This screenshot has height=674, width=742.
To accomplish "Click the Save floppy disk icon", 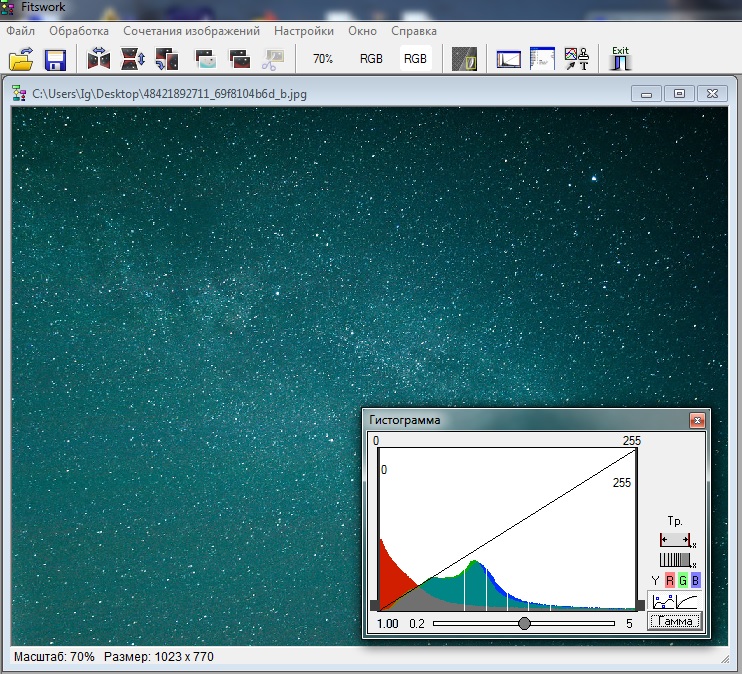I will pos(55,59).
